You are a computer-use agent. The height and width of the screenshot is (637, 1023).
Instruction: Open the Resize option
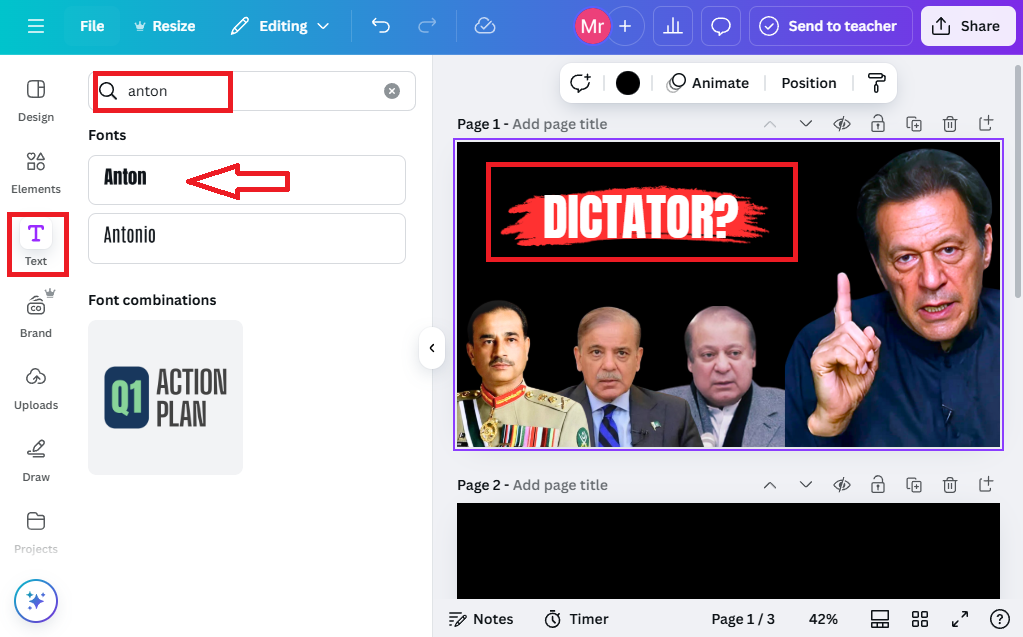point(165,26)
